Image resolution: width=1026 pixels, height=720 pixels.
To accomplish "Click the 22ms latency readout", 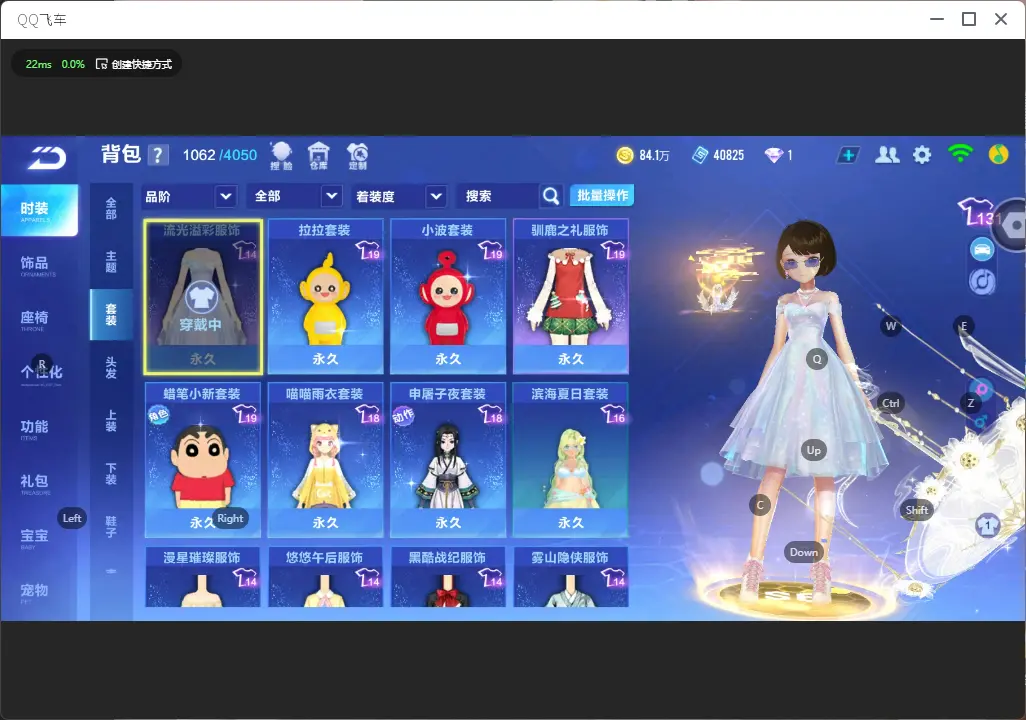I will [39, 64].
